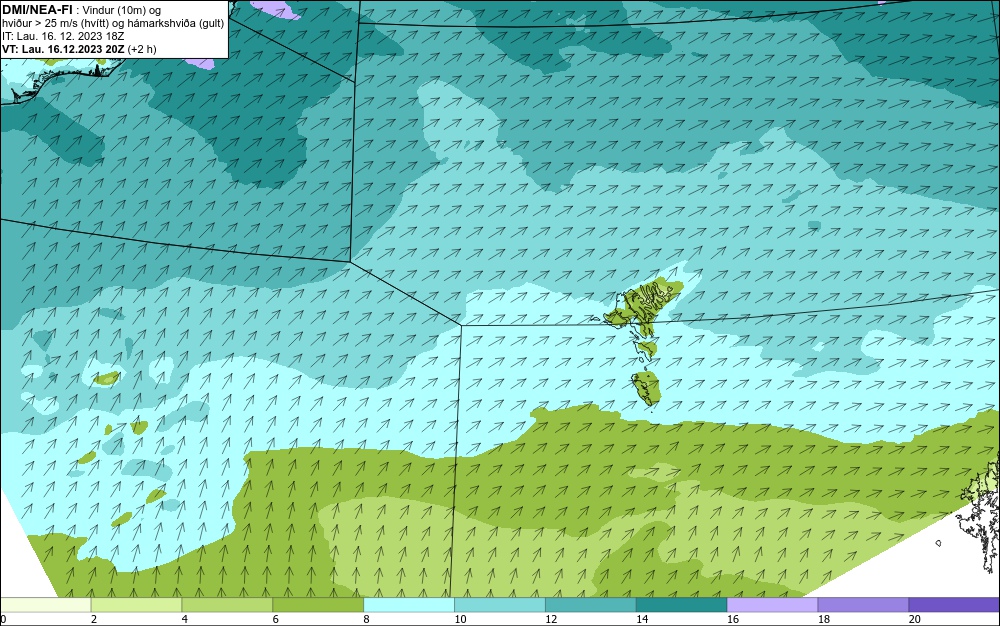Click the 2–4 m/s light green legend swatch
1000x626 pixels.
coord(136,604)
